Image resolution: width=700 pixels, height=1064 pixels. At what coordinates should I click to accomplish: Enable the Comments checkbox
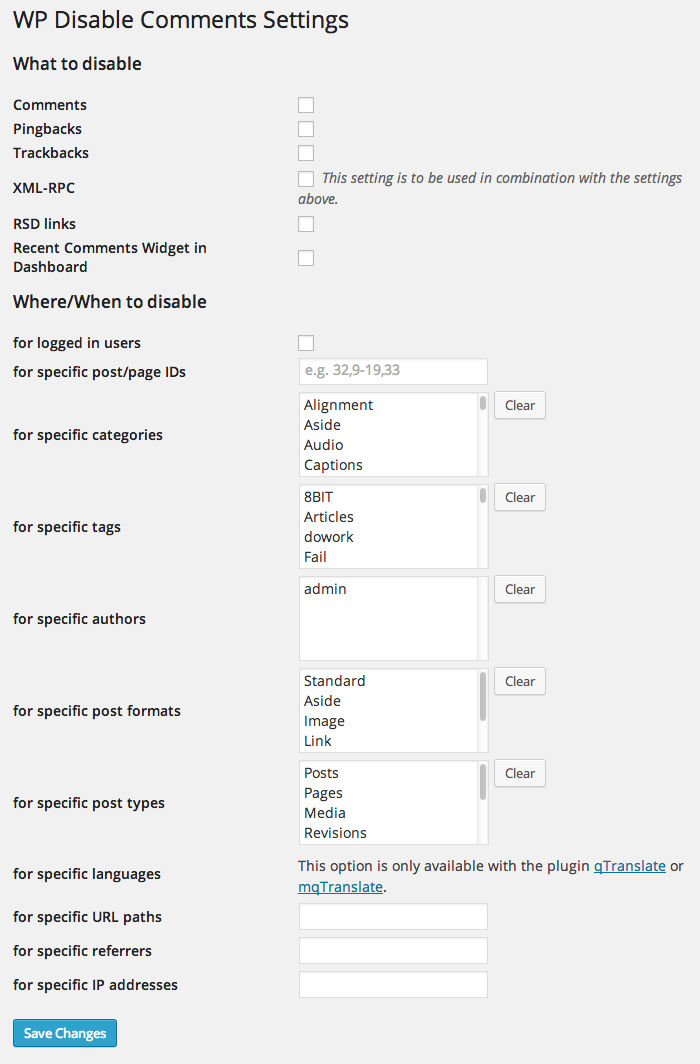[x=306, y=105]
